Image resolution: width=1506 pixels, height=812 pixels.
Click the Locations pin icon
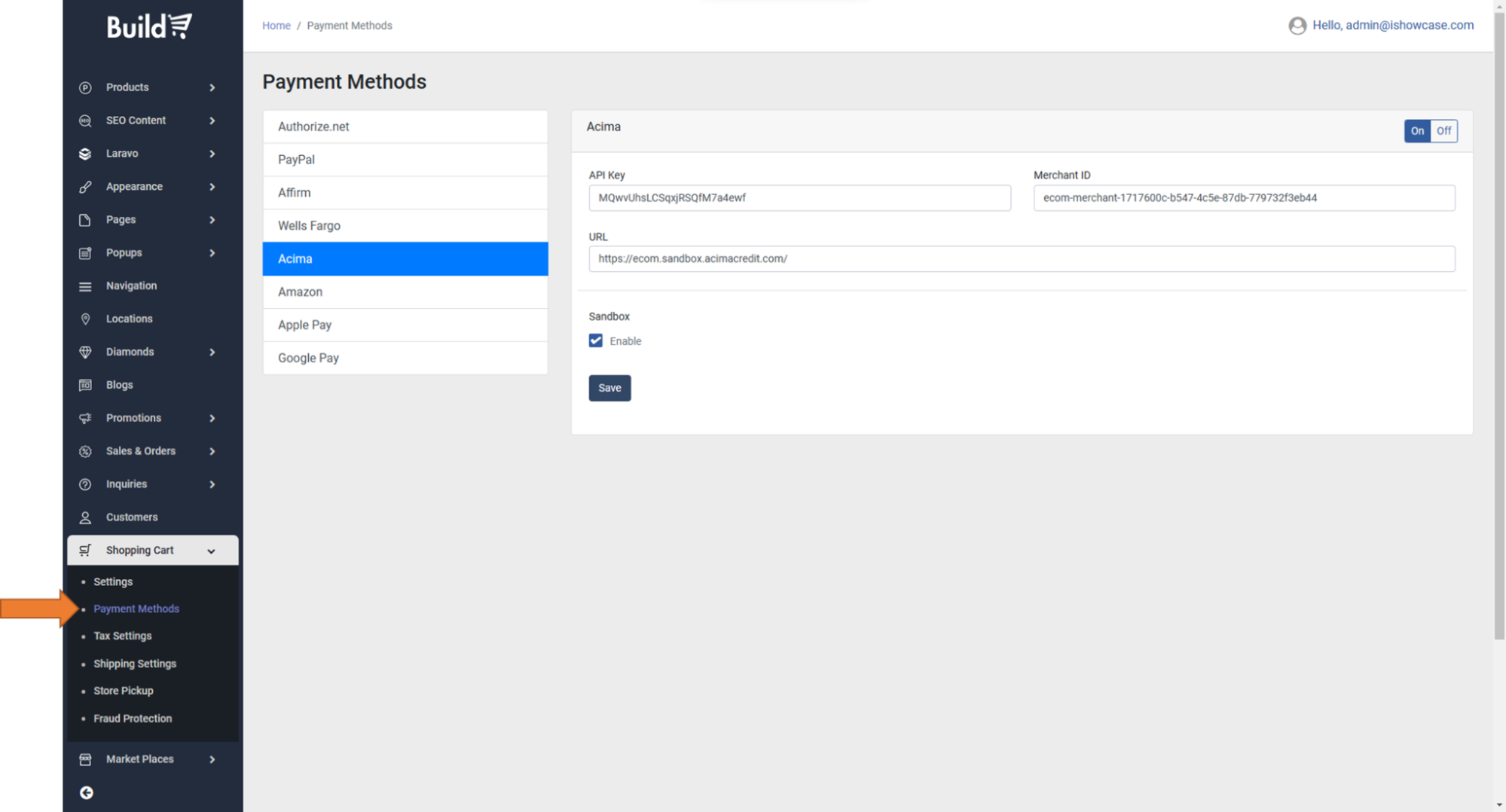85,319
